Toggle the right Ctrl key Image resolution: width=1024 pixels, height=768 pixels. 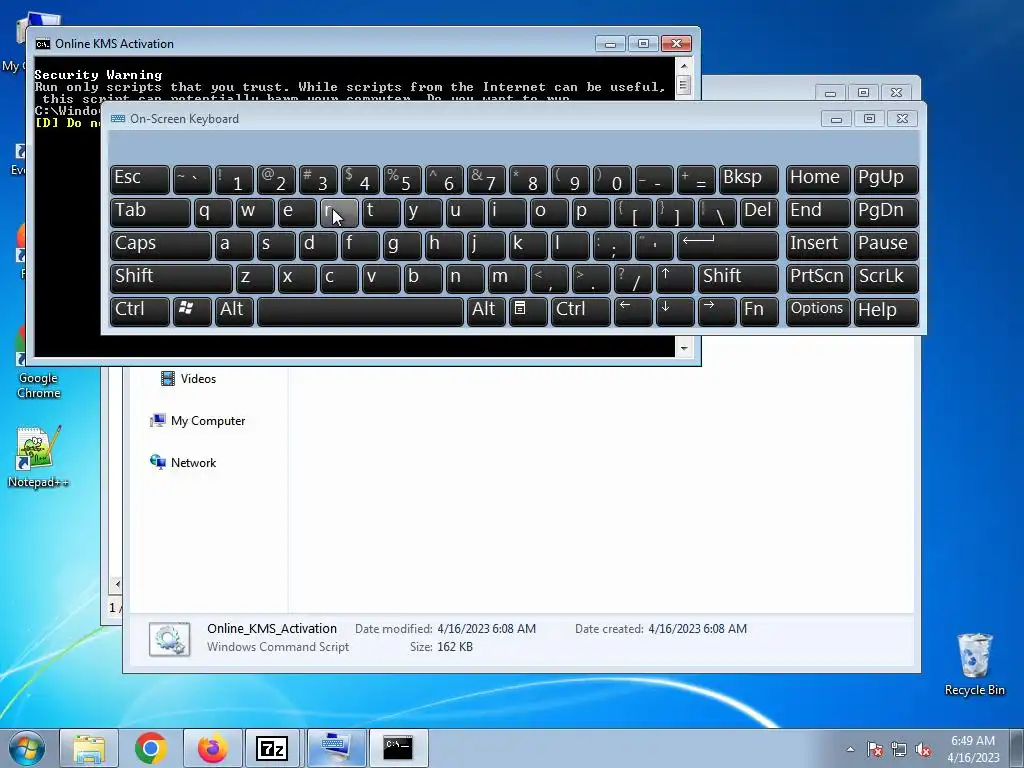tap(581, 311)
